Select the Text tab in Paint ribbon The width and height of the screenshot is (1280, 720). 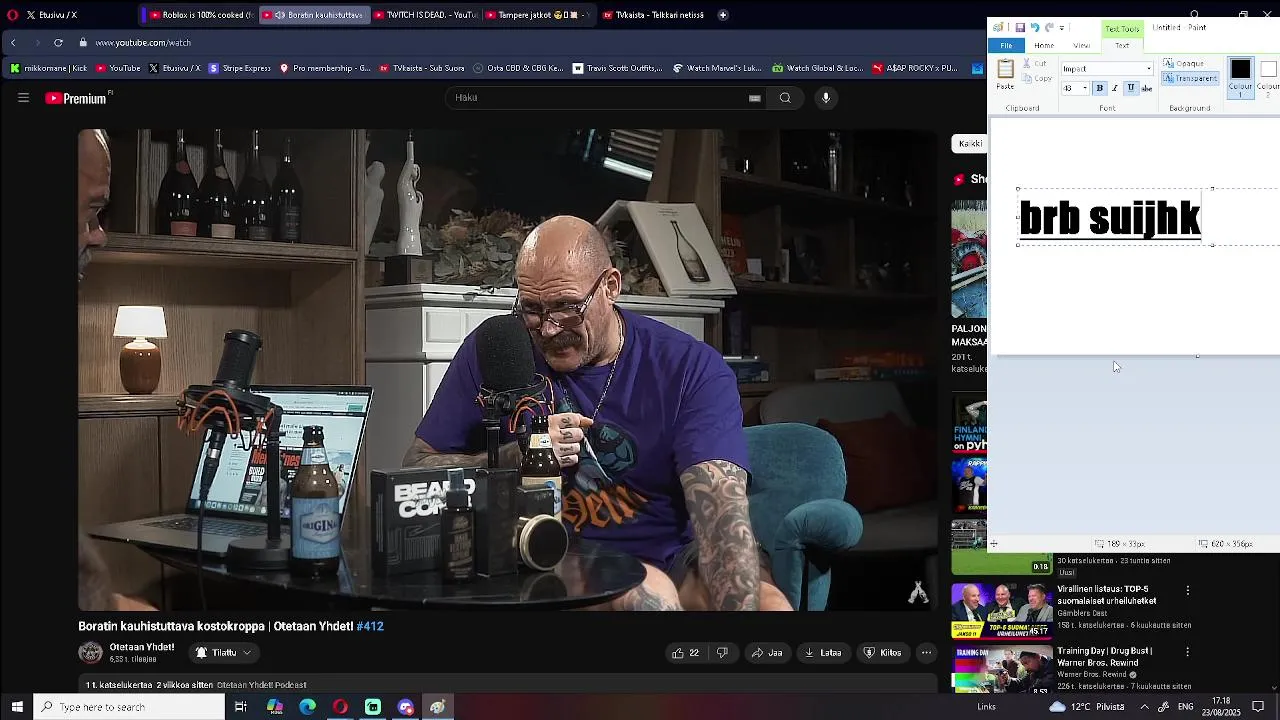pyautogui.click(x=1122, y=45)
